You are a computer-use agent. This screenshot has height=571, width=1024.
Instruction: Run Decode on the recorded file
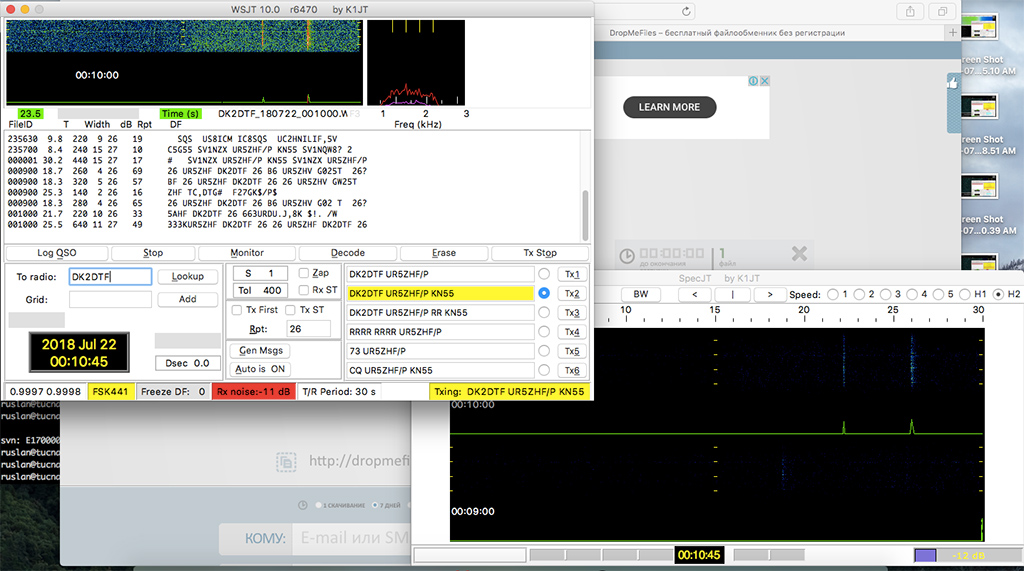pyautogui.click(x=347, y=253)
